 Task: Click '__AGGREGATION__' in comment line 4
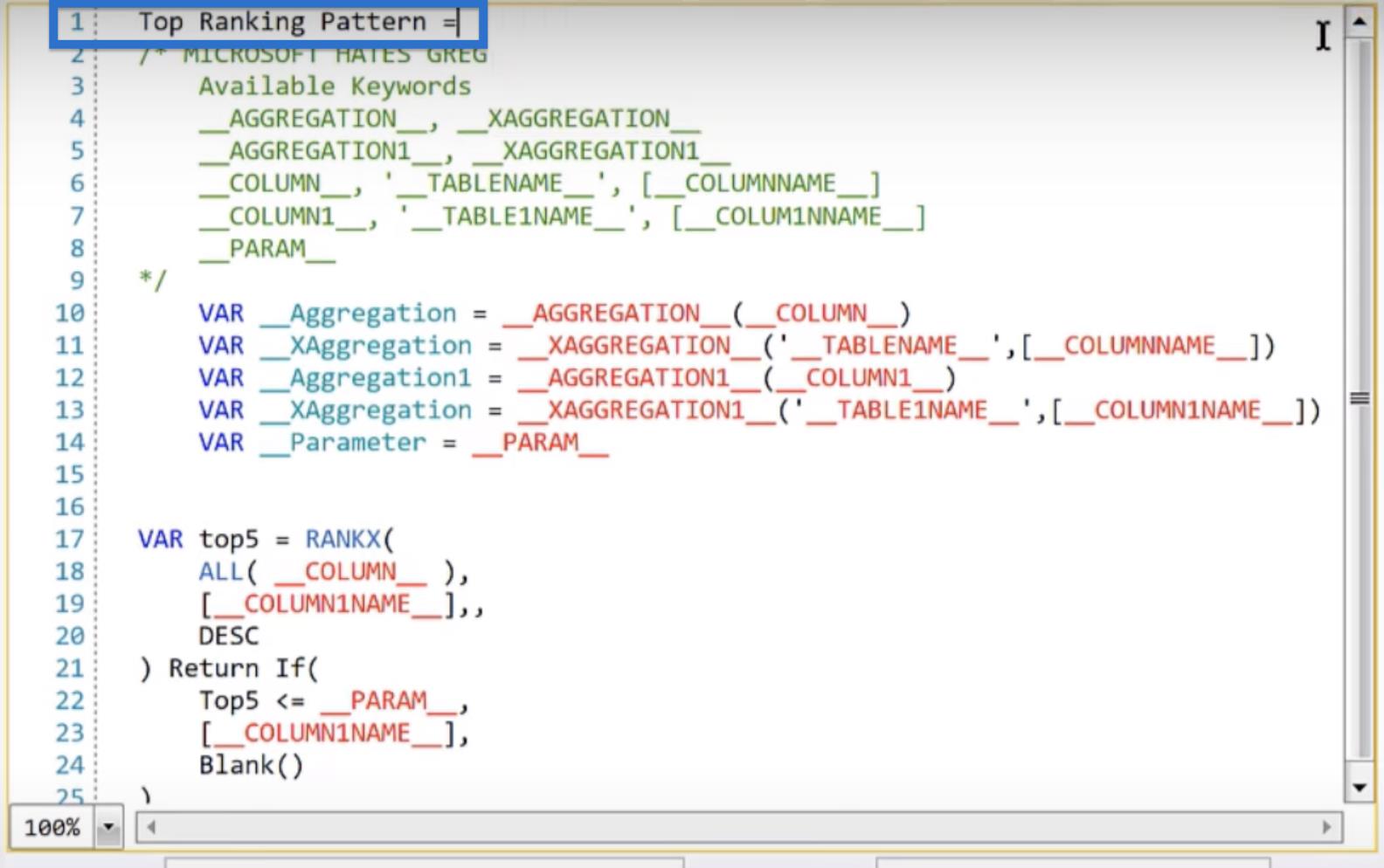tap(312, 119)
